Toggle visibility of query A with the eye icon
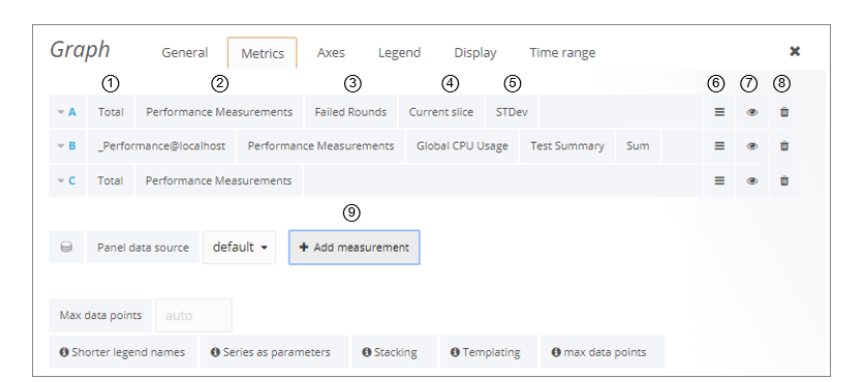Screen dimensions: 846x382 coord(752,112)
